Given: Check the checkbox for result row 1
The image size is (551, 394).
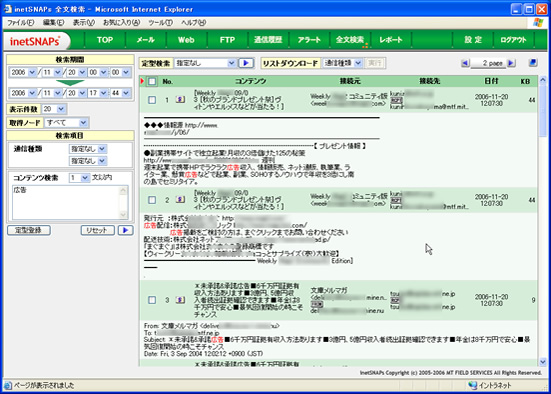Looking at the screenshot, I should click(x=152, y=100).
